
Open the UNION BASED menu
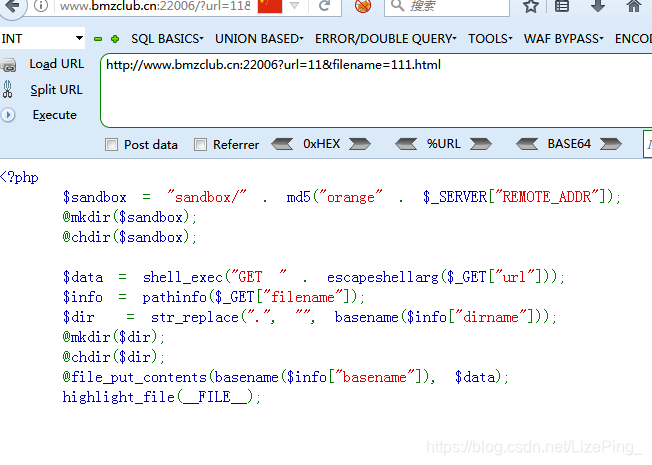[x=259, y=39]
